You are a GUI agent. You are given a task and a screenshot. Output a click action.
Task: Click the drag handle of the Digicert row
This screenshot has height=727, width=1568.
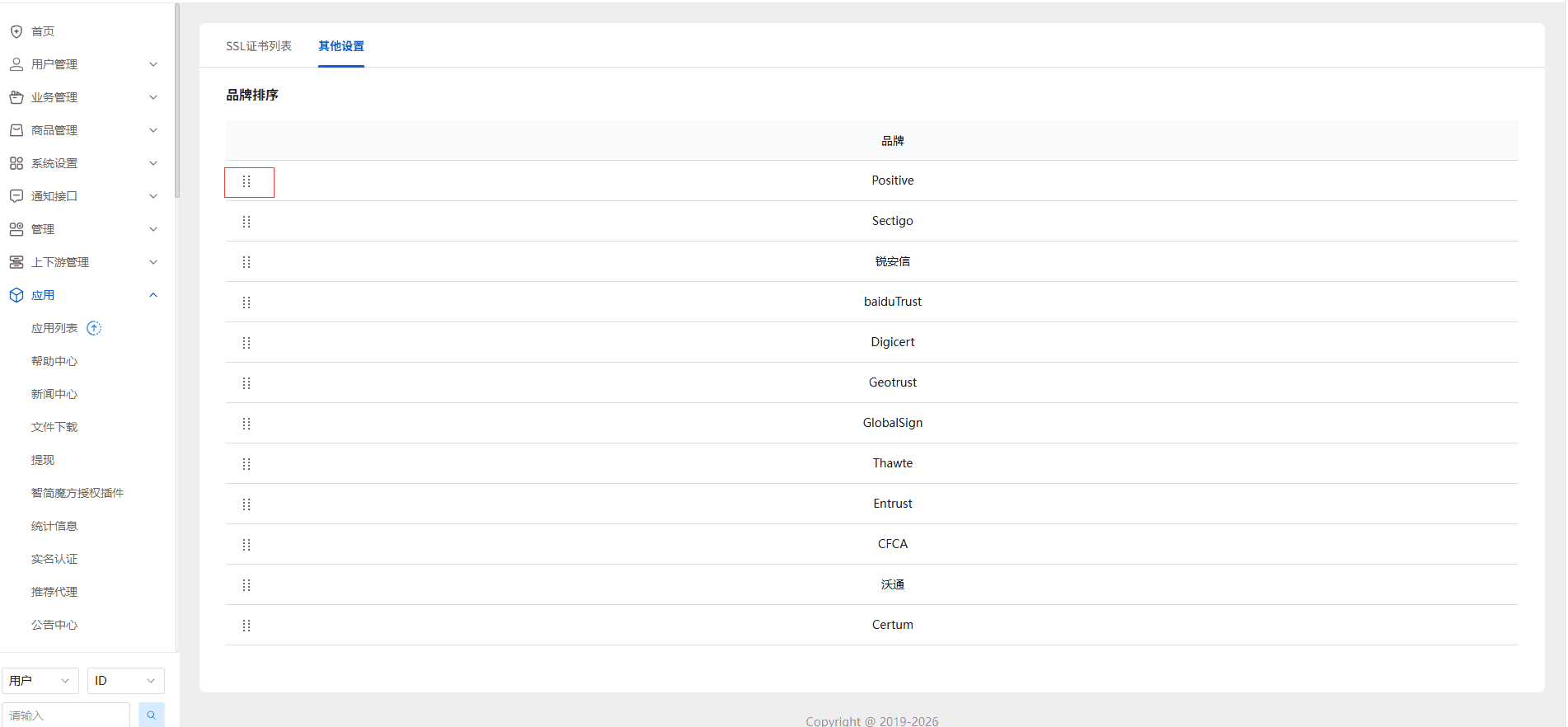coord(246,343)
